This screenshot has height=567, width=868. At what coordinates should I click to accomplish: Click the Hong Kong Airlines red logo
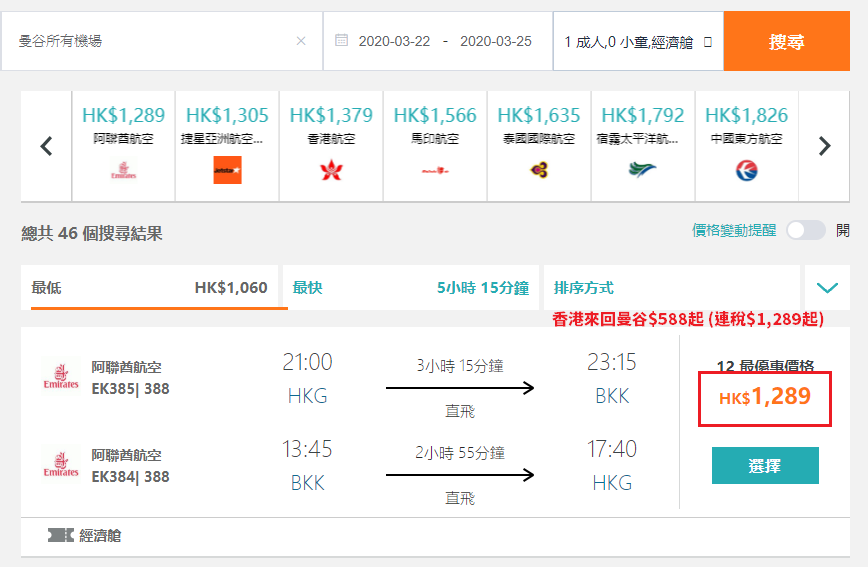tap(331, 170)
